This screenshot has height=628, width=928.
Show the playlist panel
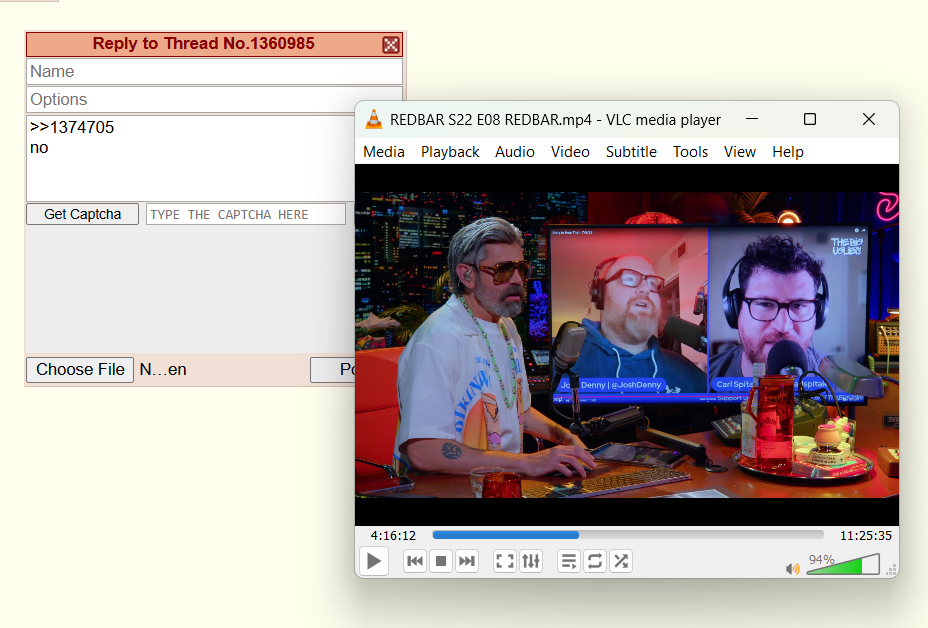[x=569, y=561]
